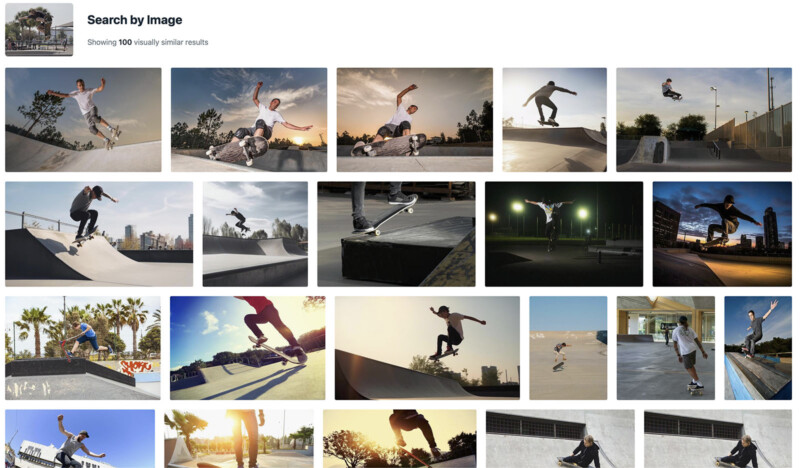Choose the low-angle skater with red shirt image
Screen dimensions: 800x468
pos(247,348)
